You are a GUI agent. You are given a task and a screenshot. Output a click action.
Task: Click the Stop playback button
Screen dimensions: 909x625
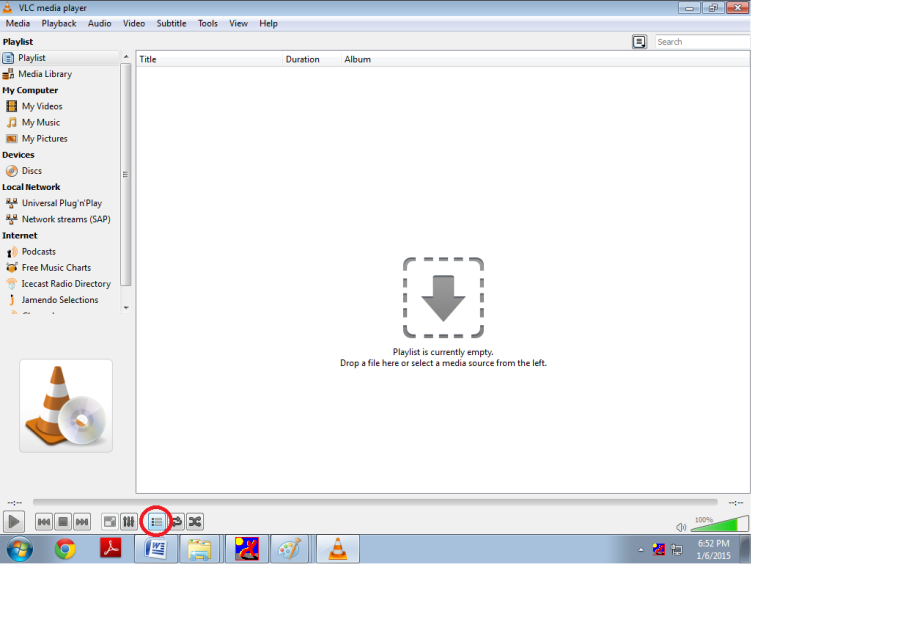63,522
